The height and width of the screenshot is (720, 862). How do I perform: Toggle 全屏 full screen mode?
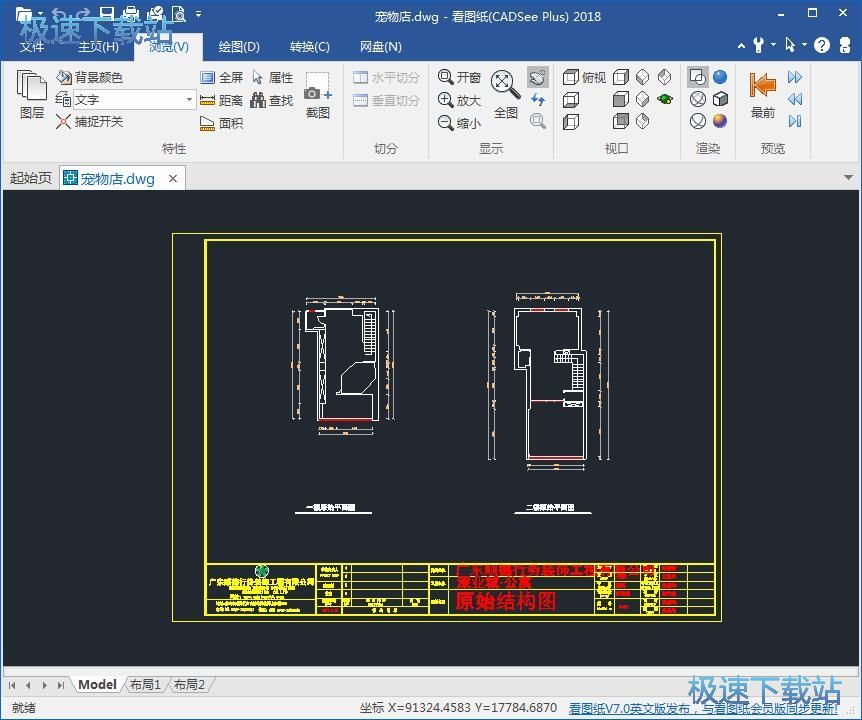(221, 77)
